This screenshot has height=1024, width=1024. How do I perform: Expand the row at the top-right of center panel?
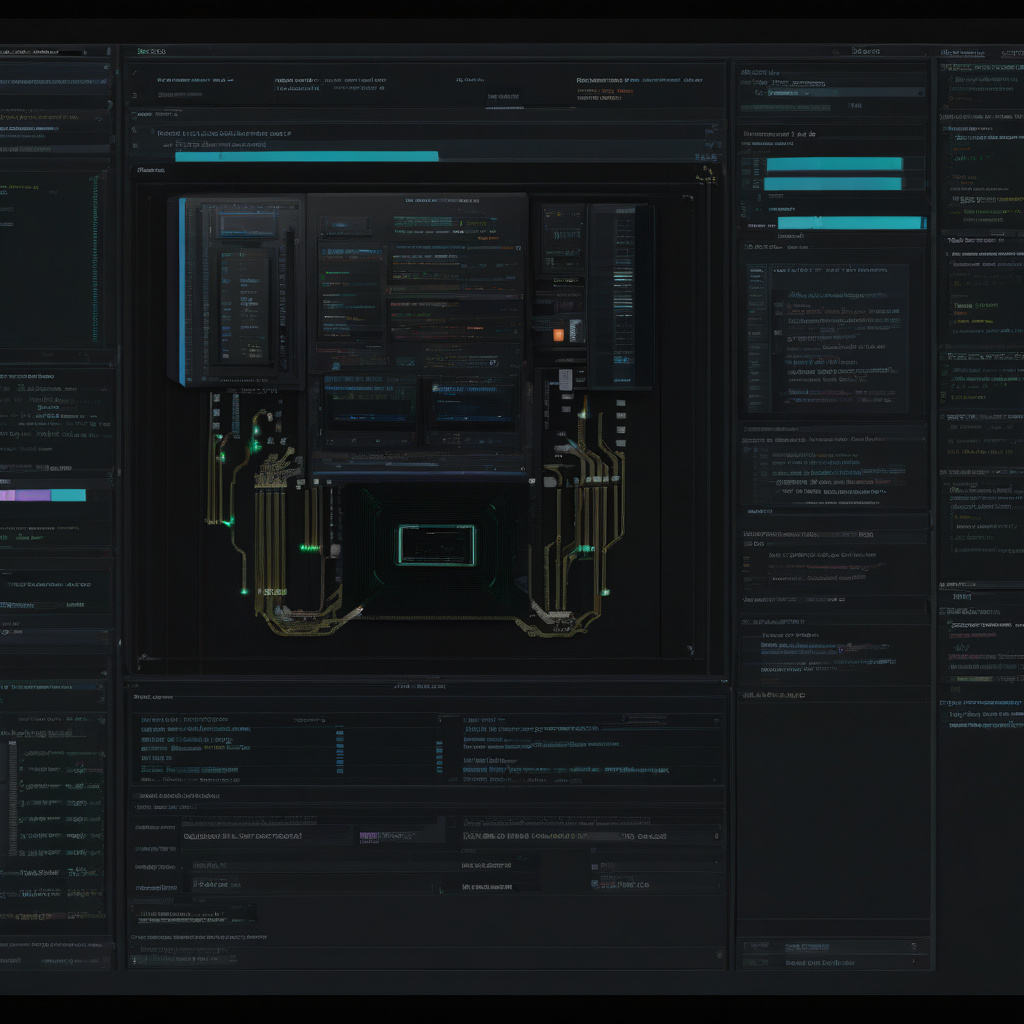pos(712,130)
